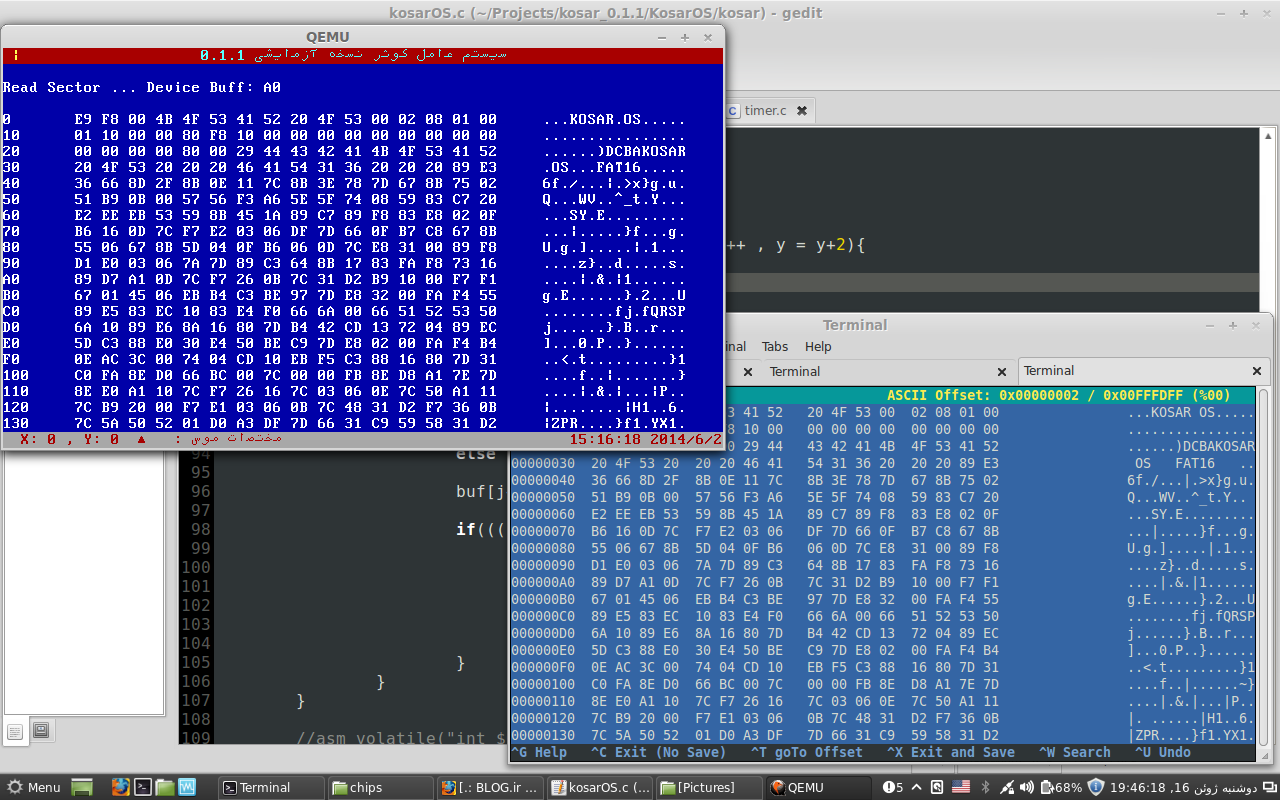The width and height of the screenshot is (1280, 800).
Task: Click the system monitor launcher icon
Action: point(187,787)
